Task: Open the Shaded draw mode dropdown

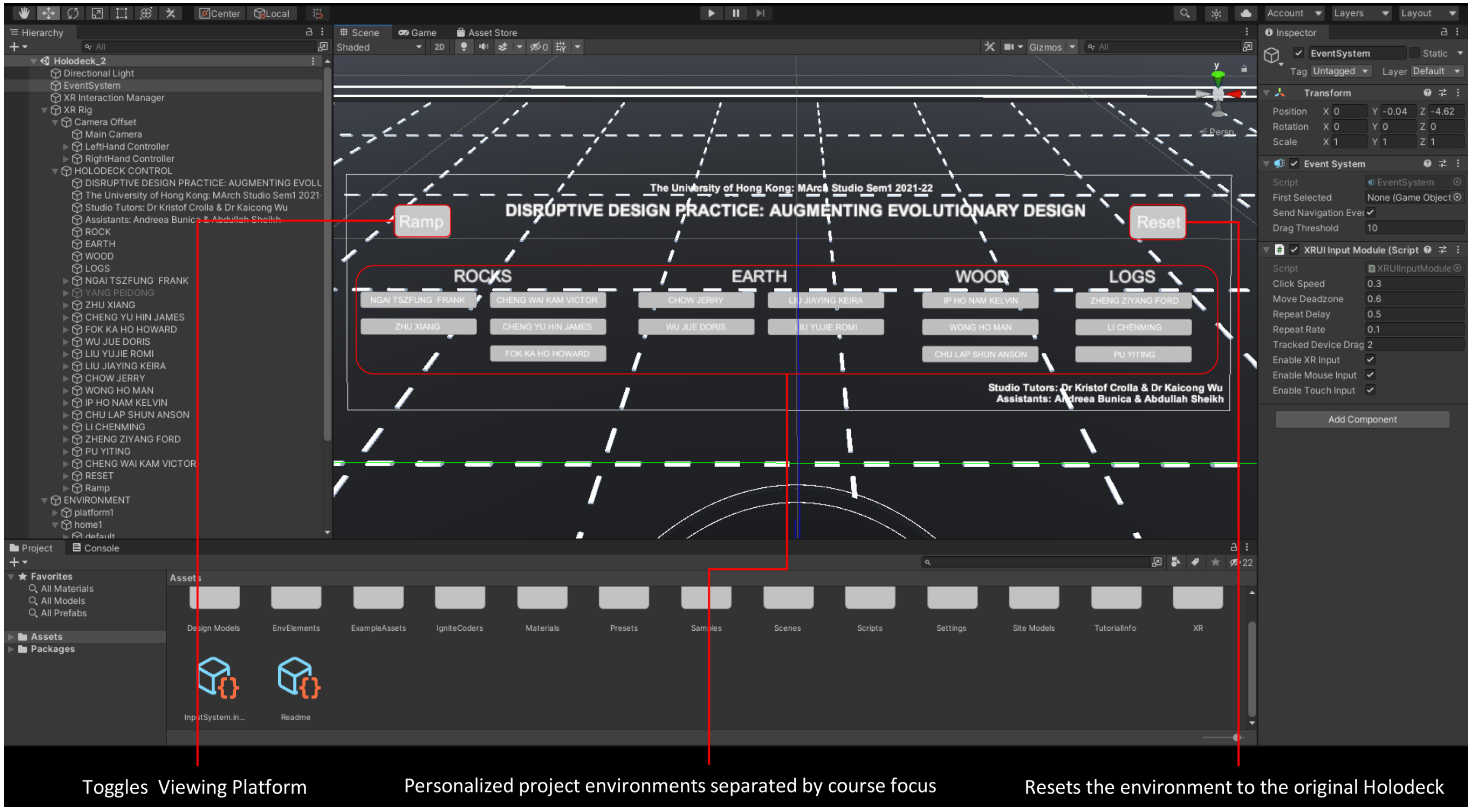Action: click(378, 47)
